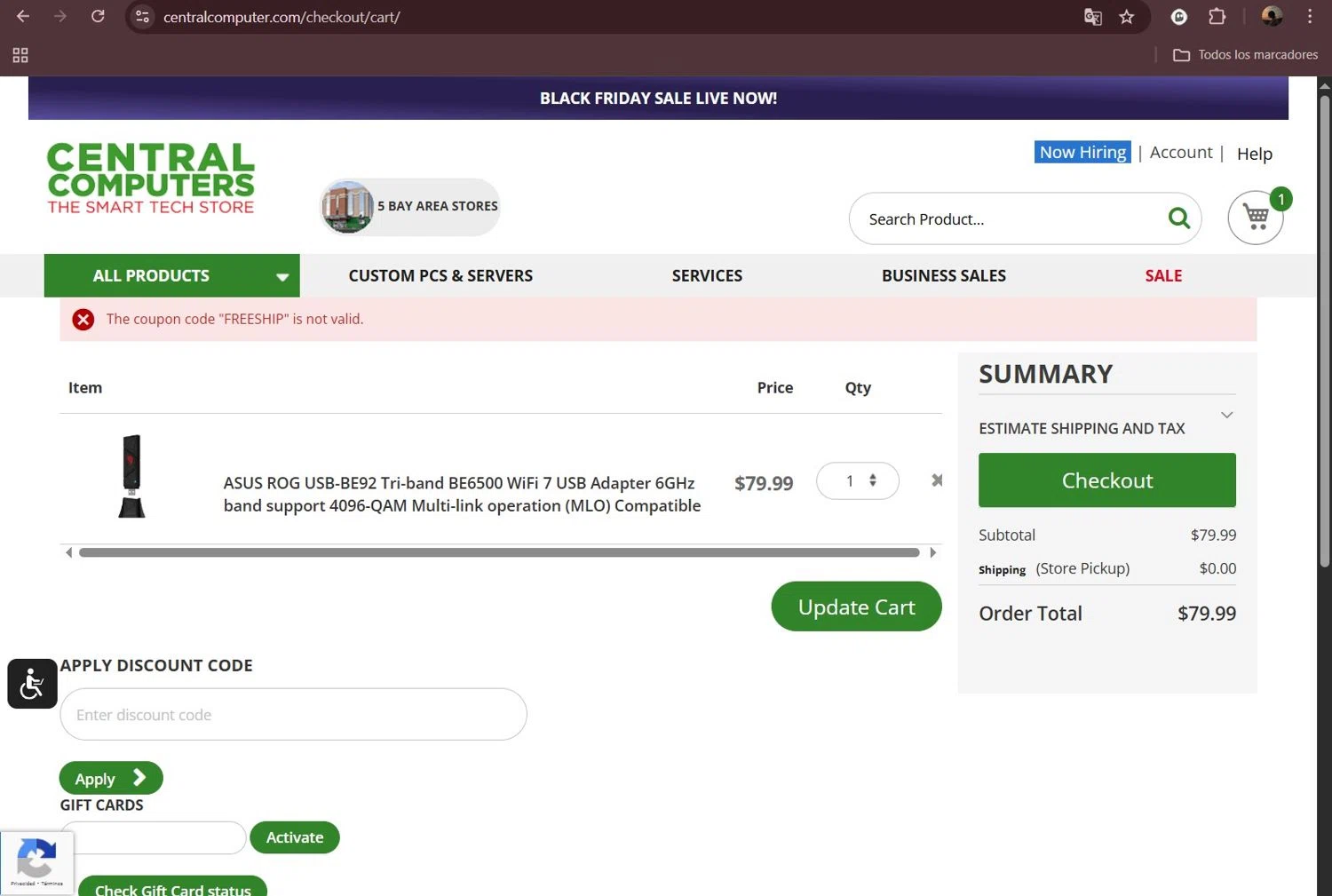
Task: Click scrollbar right arrow in cart table
Action: [x=932, y=552]
